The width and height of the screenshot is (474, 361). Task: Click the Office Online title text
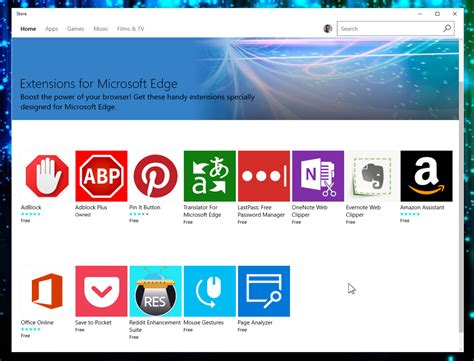tap(37, 322)
